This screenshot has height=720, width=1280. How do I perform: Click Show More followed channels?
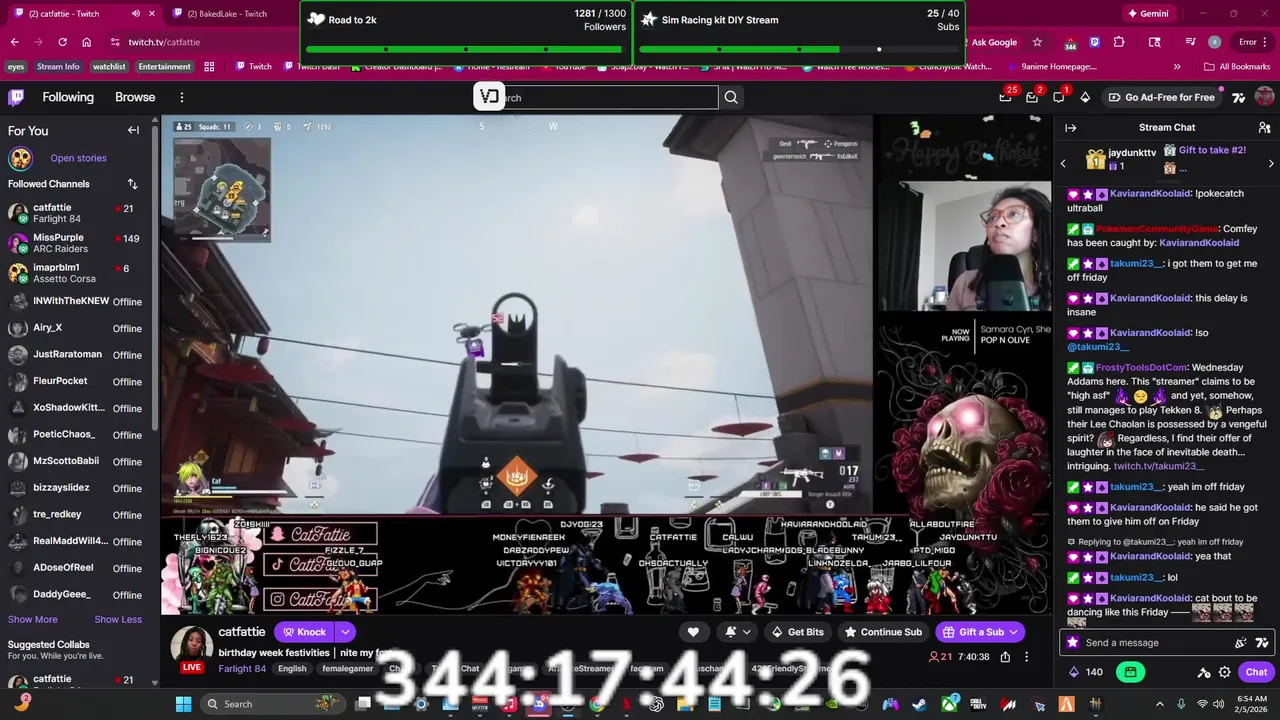coord(33,619)
